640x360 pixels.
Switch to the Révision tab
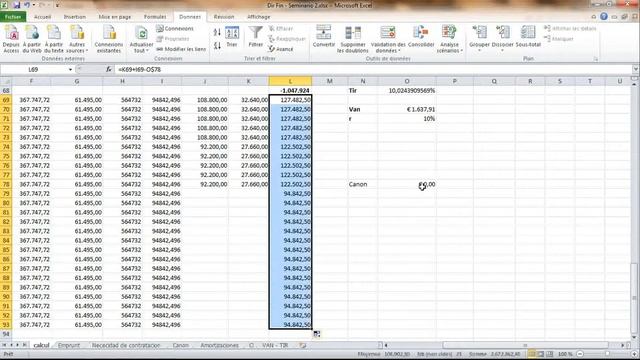click(224, 17)
